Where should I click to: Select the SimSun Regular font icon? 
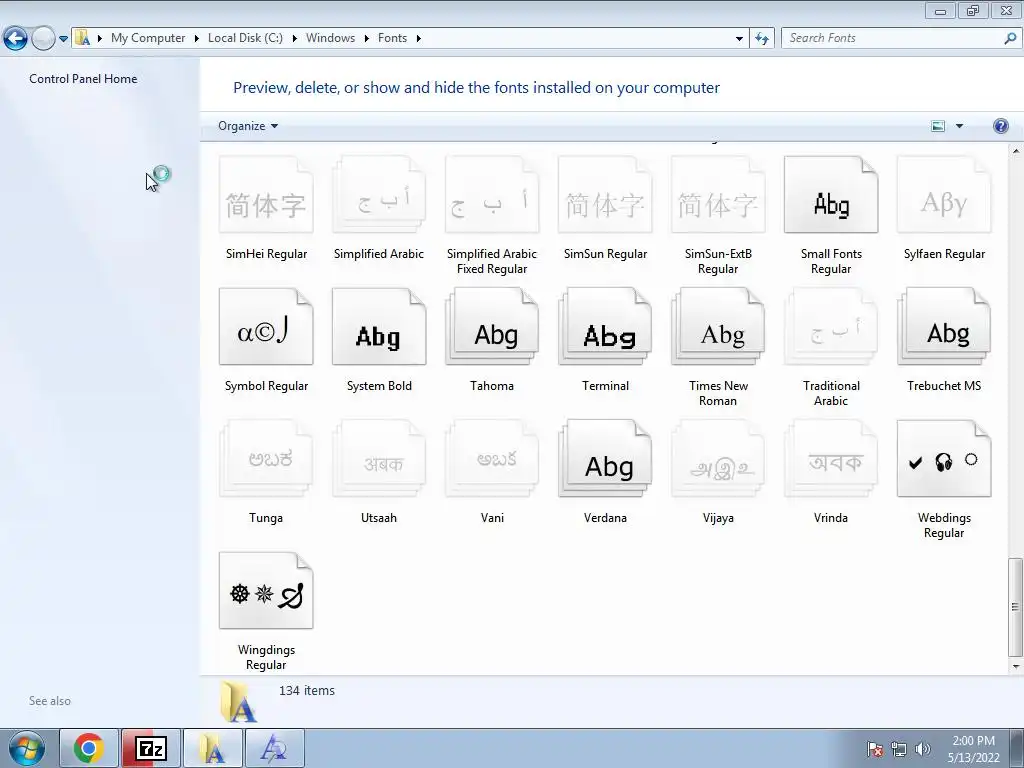605,195
